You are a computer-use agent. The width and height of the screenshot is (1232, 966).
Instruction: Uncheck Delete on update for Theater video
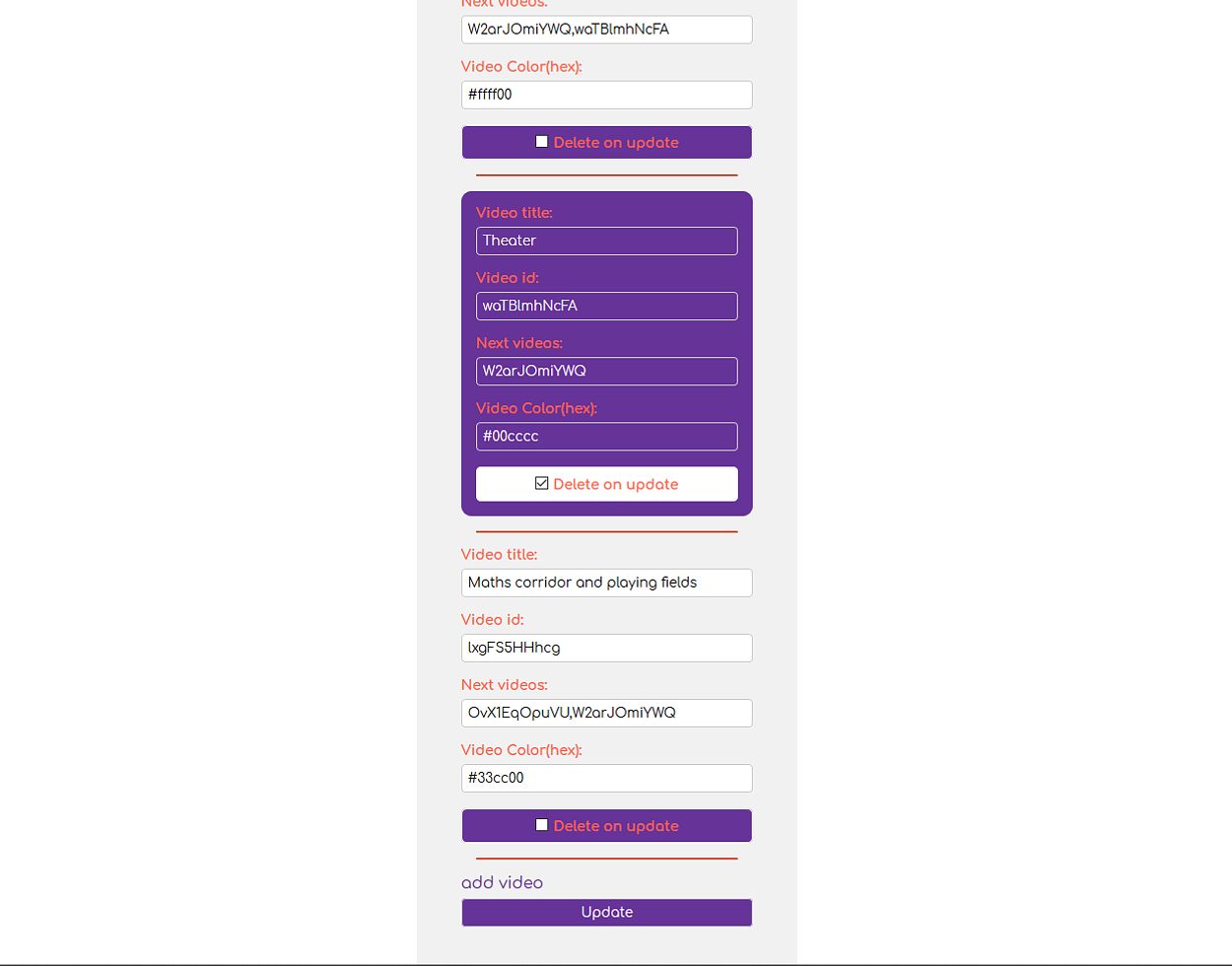click(x=541, y=483)
